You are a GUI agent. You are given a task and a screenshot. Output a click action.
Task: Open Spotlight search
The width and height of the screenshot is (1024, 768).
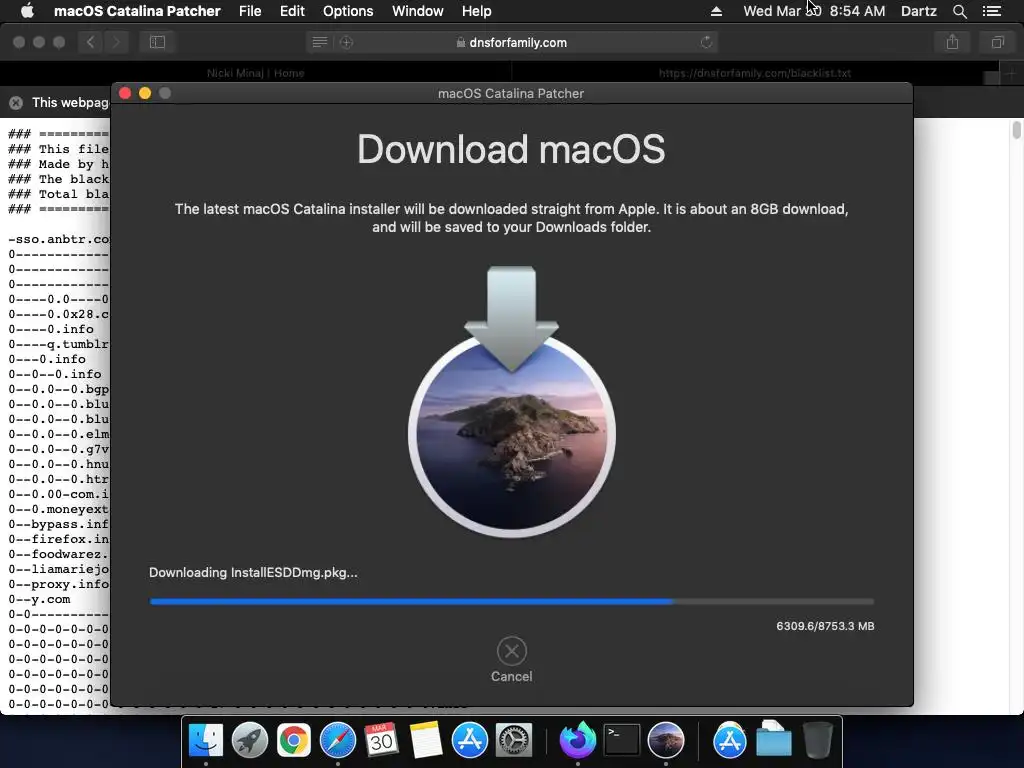(959, 11)
